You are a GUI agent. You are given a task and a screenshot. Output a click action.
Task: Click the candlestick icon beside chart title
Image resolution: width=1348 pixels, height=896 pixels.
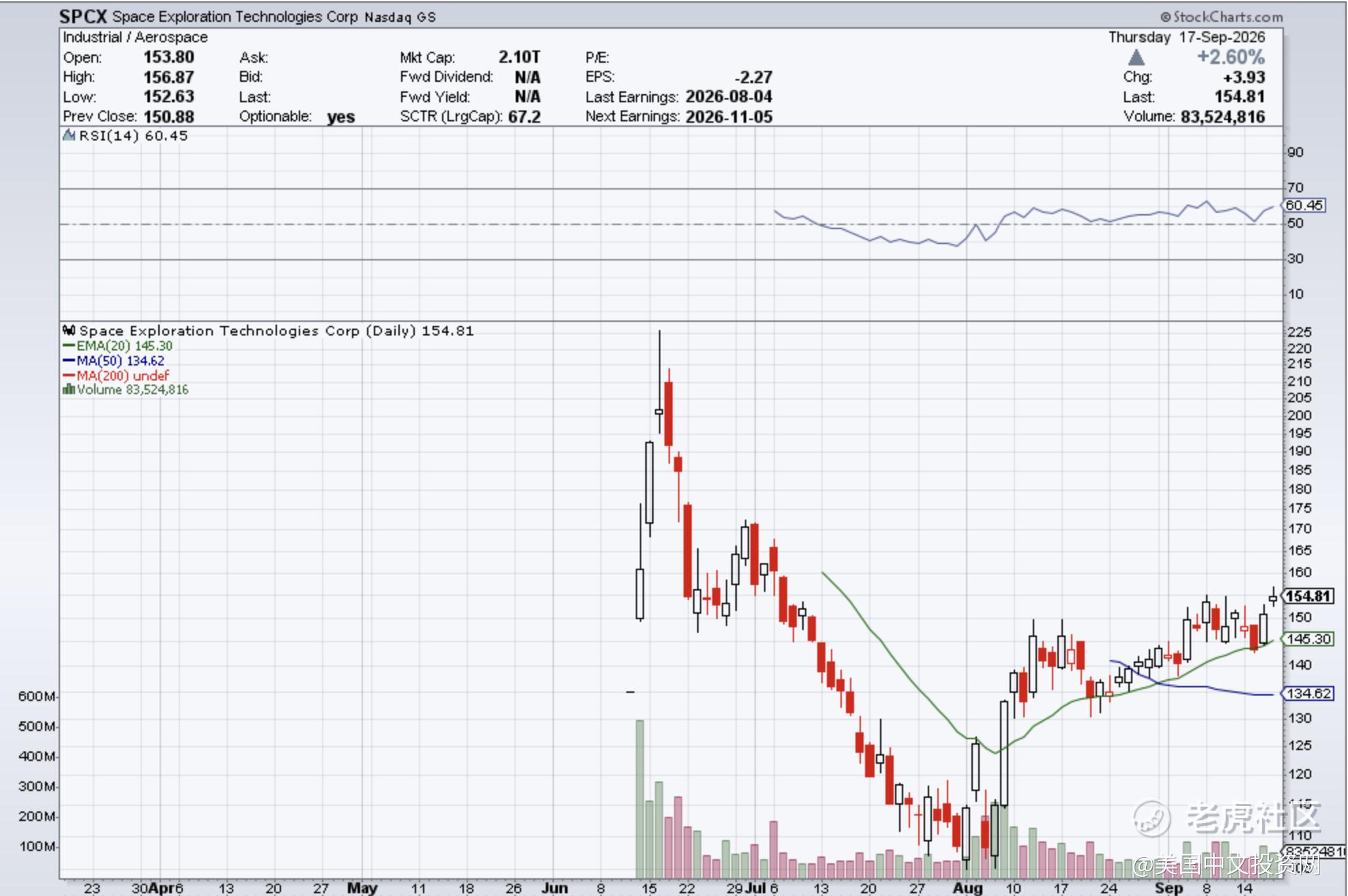69,331
